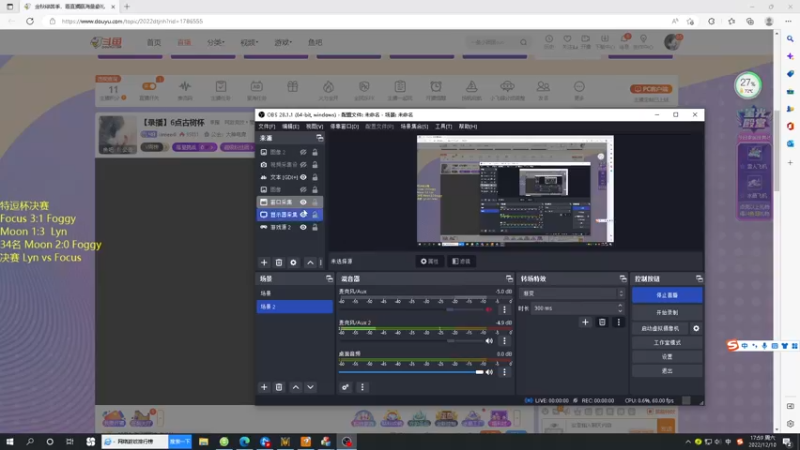800x450 pixels.
Task: Open the 视图(V) menu in OBS
Action: [x=315, y=127]
